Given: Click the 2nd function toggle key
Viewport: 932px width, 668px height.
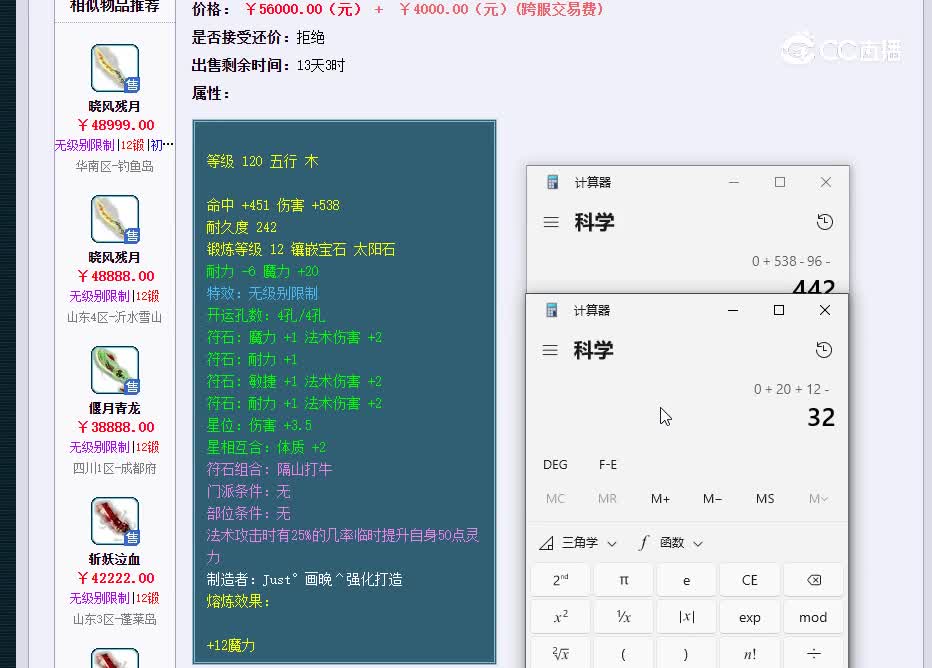Looking at the screenshot, I should pos(561,580).
